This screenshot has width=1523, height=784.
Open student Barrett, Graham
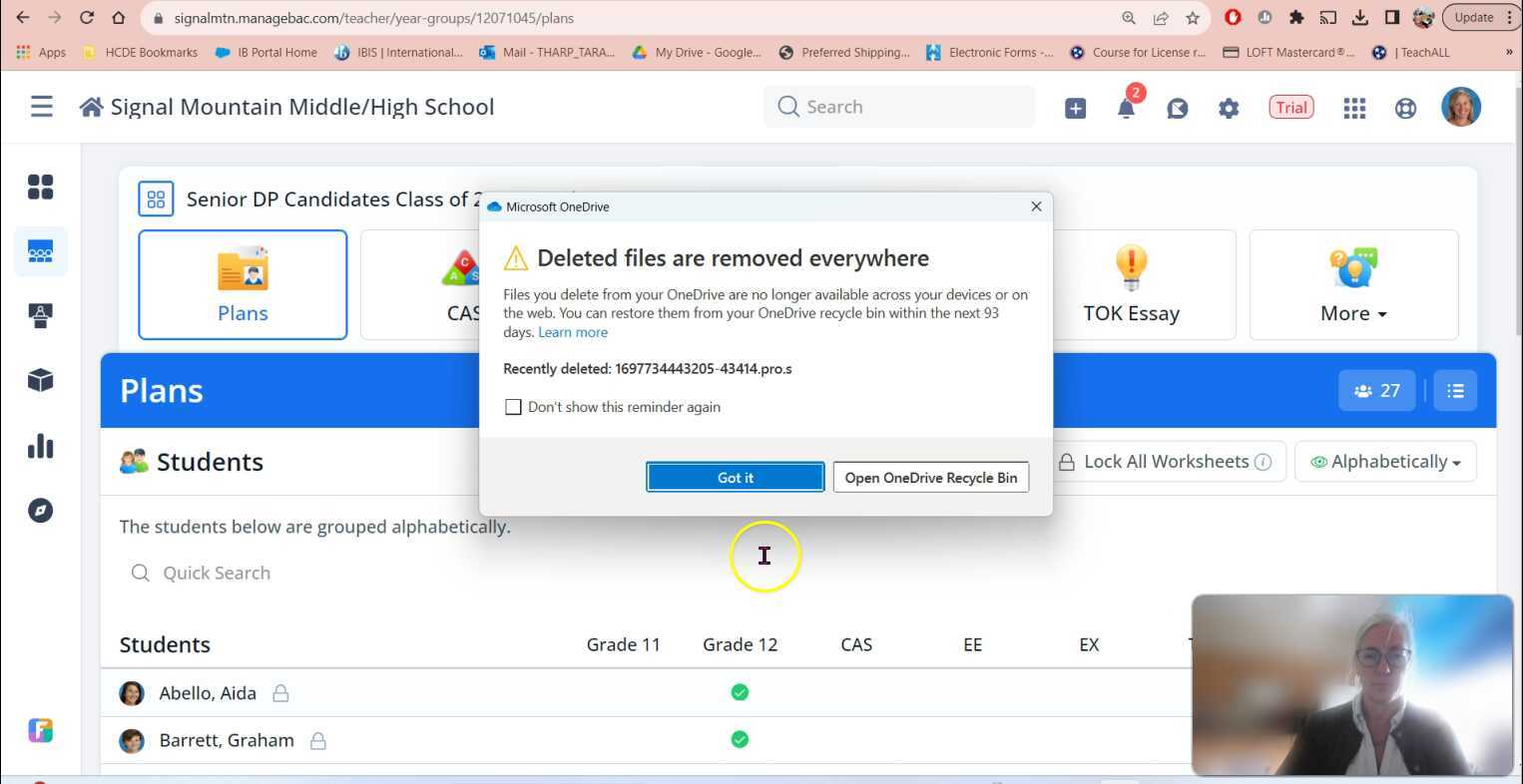(x=227, y=741)
